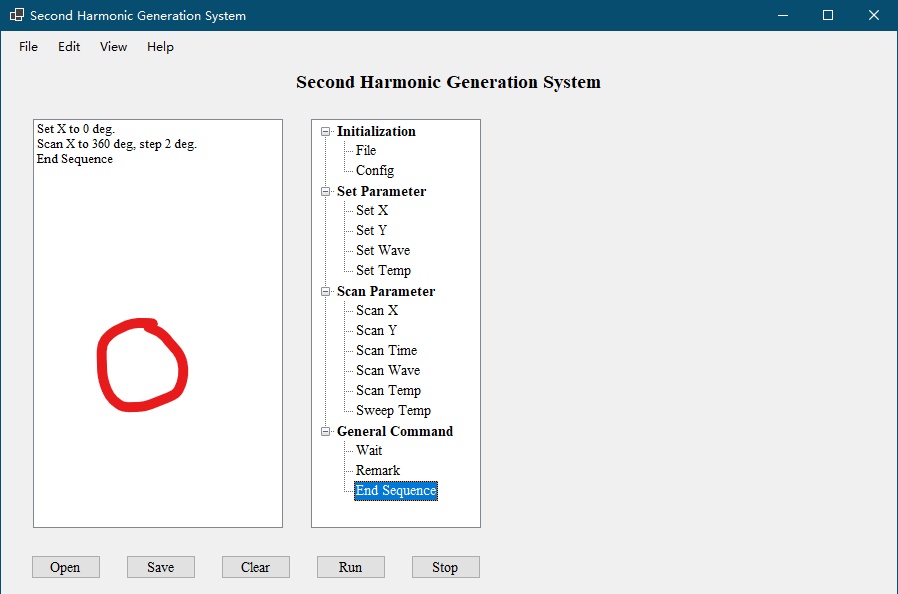
Task: Stop the running sequence
Action: pos(446,567)
